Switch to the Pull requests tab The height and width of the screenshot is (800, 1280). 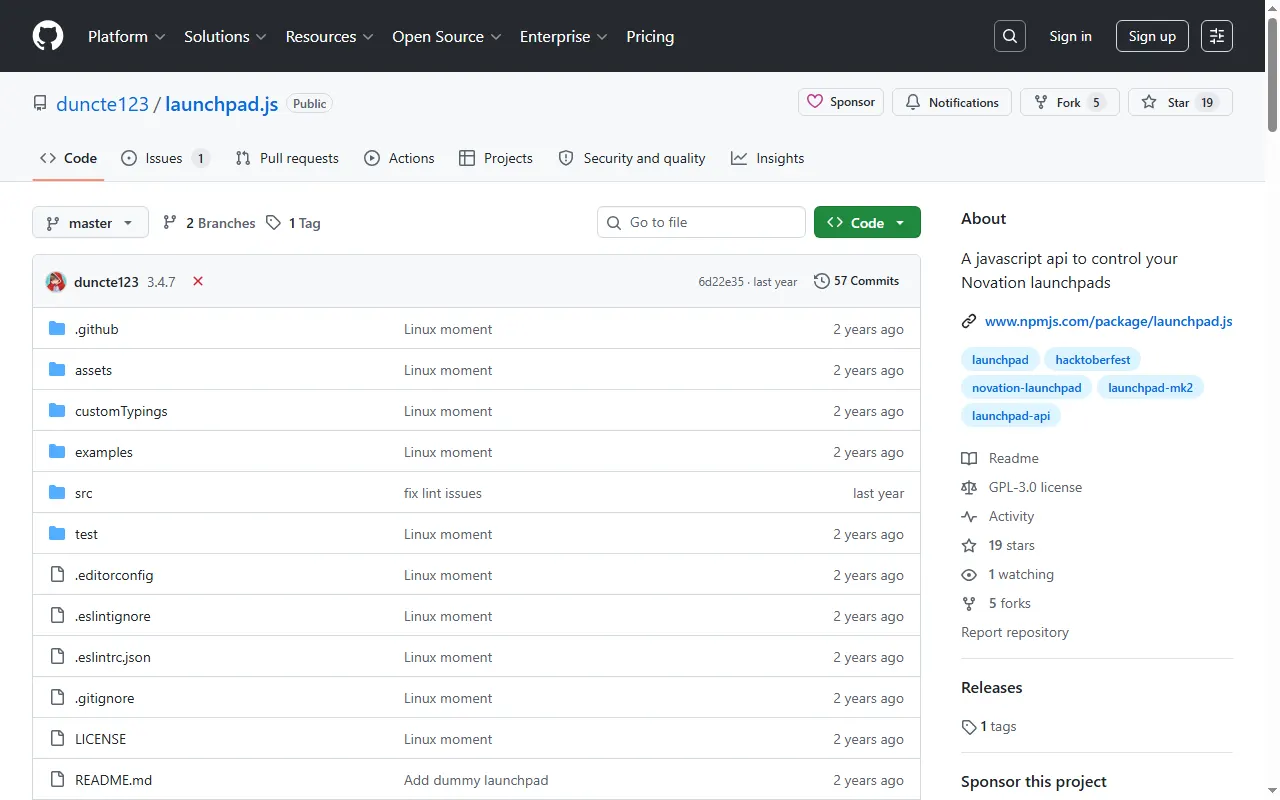287,158
